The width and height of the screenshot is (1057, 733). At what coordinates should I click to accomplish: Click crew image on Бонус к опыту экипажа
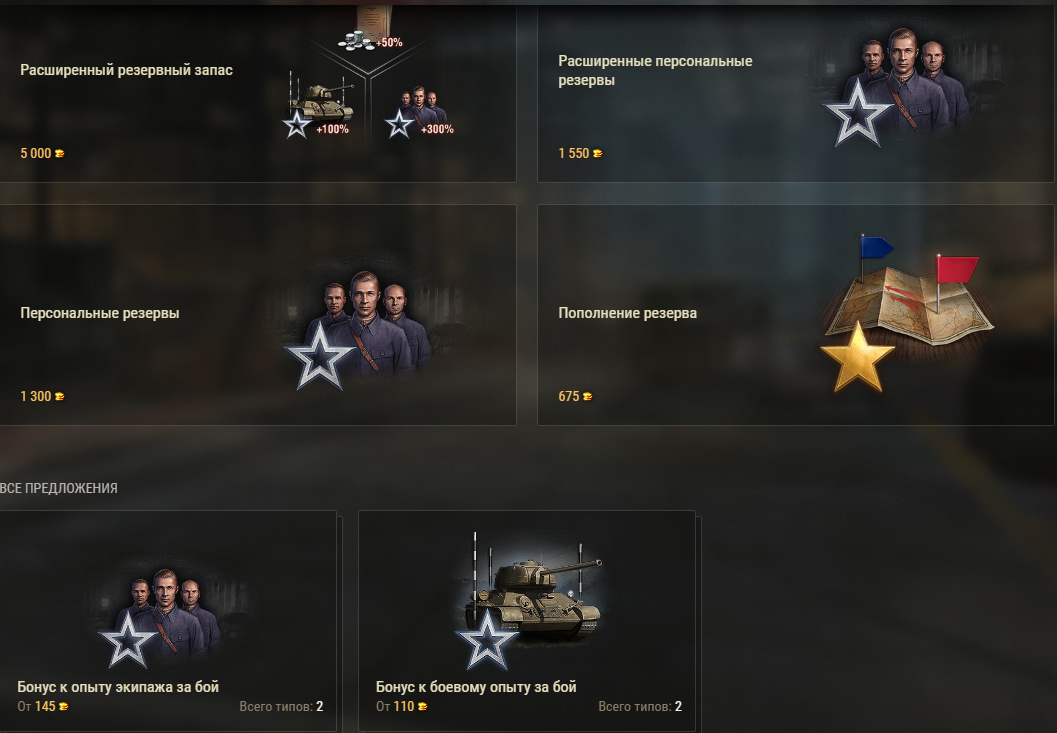pos(162,617)
